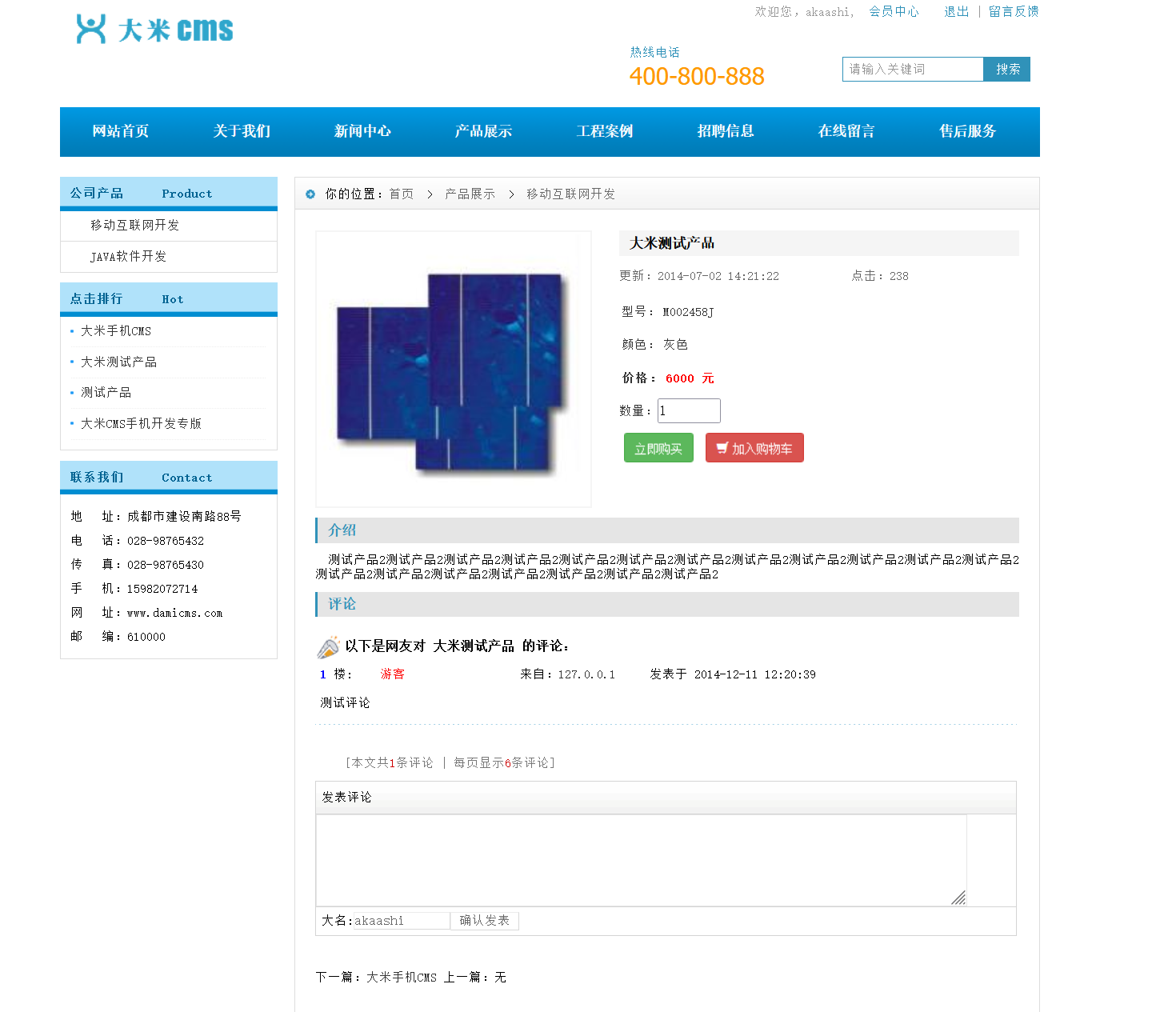Select JAVA软件开发 product category
The width and height of the screenshot is (1176, 1012).
(x=129, y=257)
